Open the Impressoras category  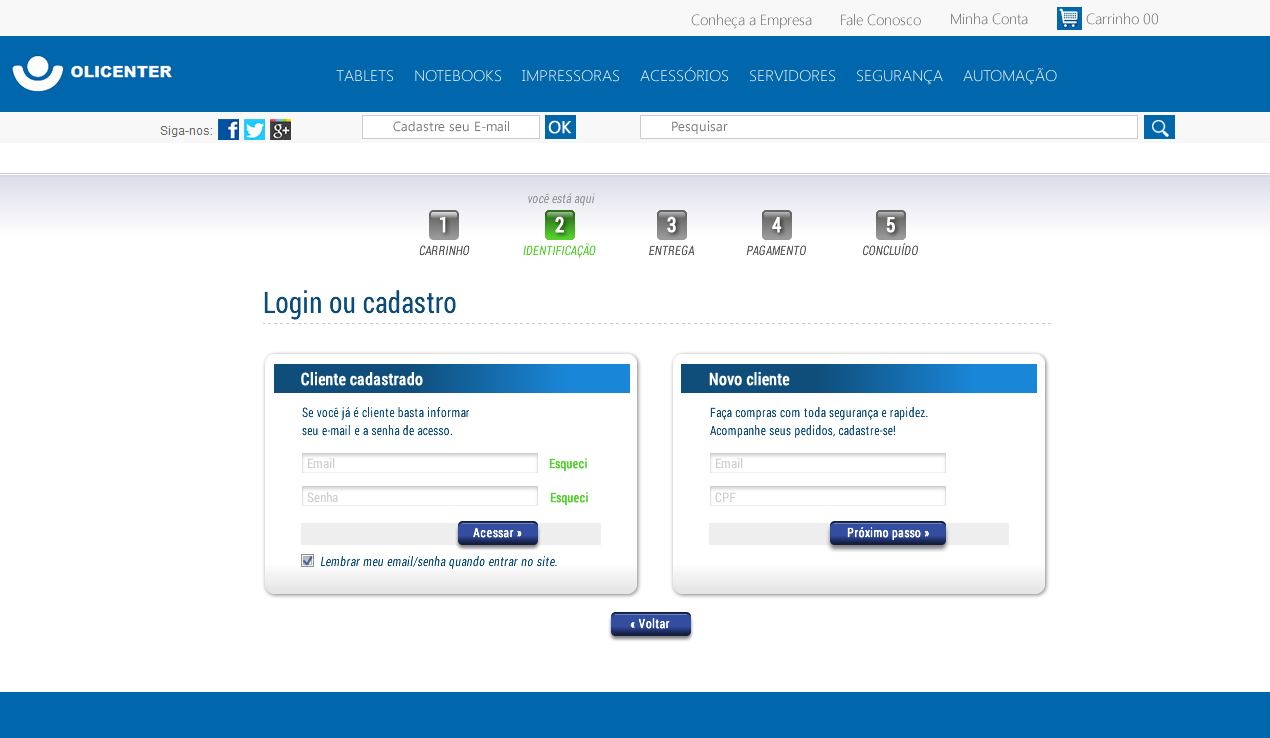click(x=570, y=76)
